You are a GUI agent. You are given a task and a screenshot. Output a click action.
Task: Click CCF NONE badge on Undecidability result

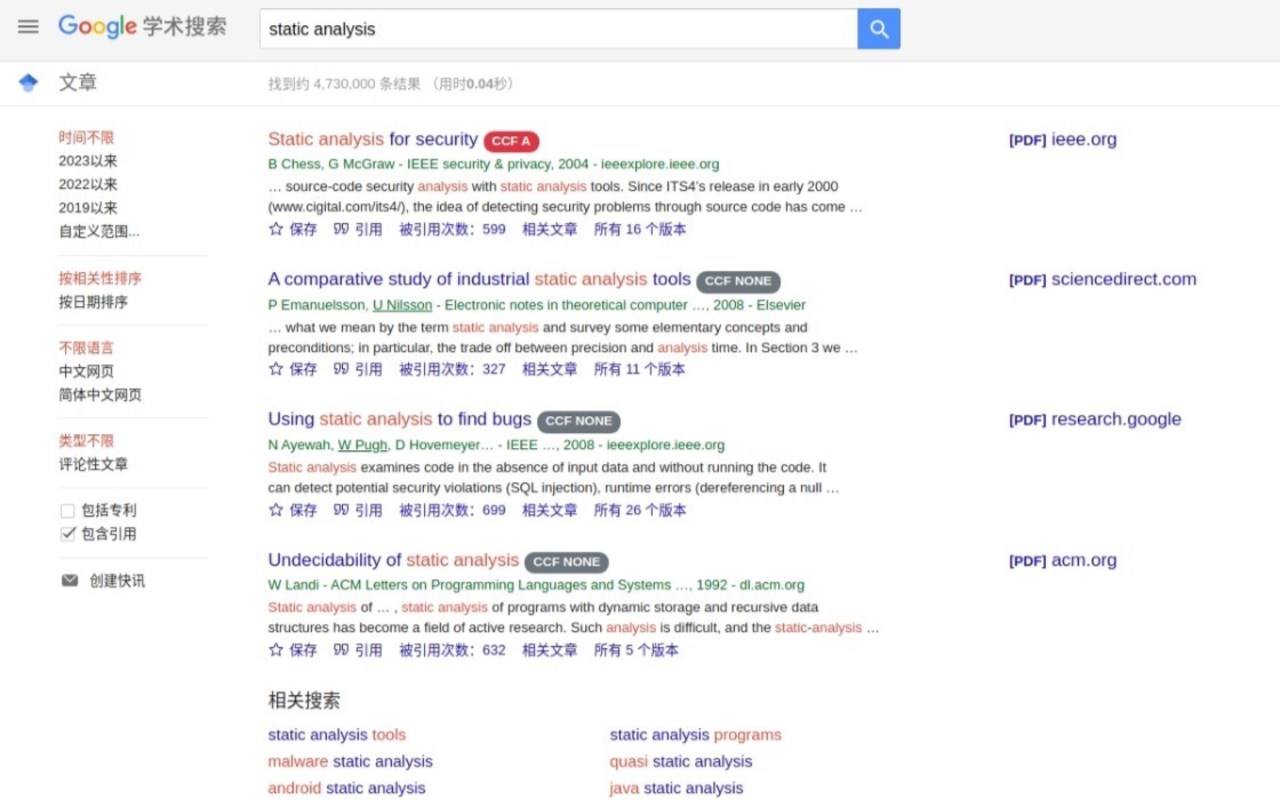tap(567, 562)
